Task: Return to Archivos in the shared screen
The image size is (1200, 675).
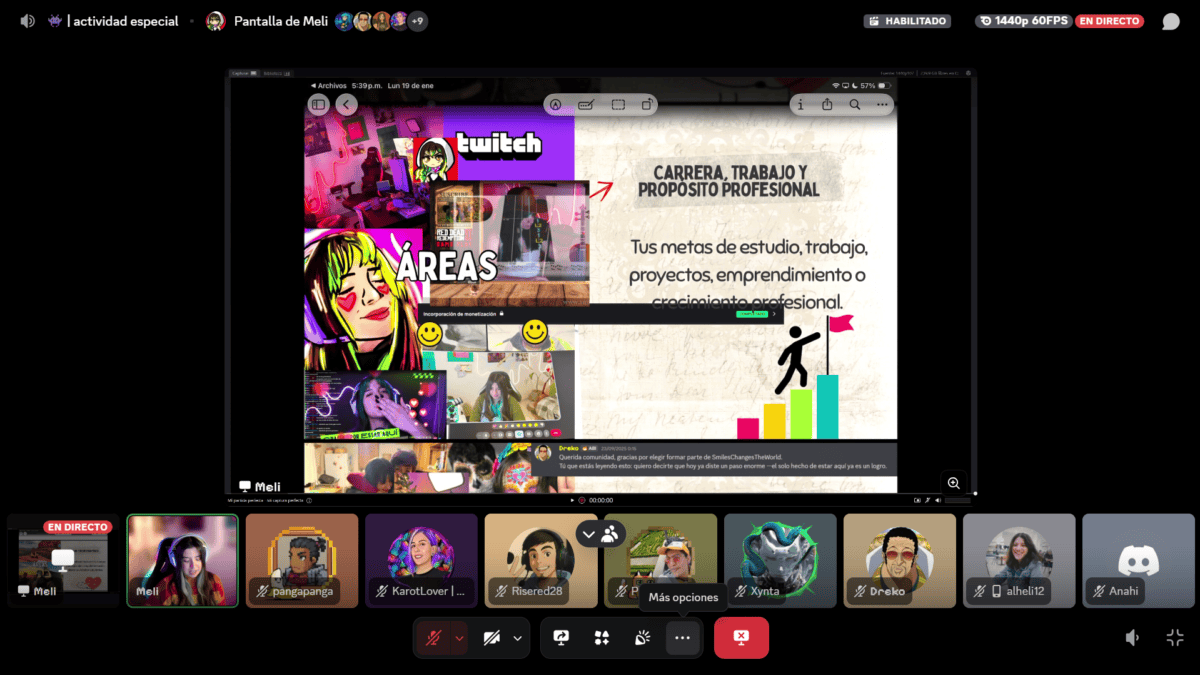Action: 328,86
